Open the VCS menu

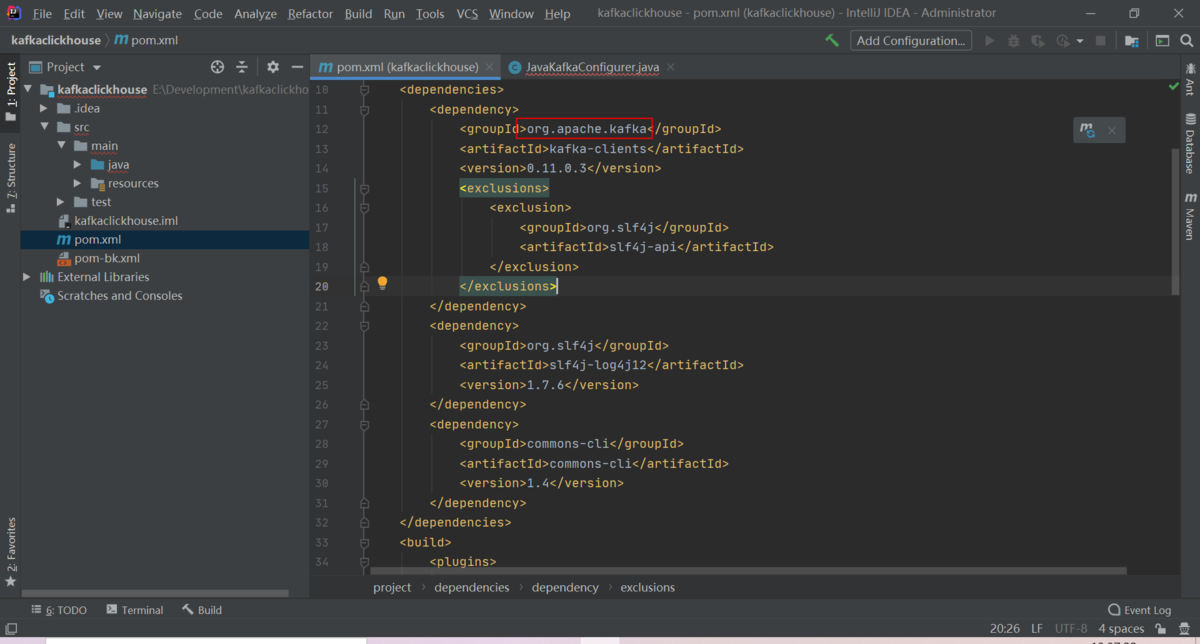[467, 14]
